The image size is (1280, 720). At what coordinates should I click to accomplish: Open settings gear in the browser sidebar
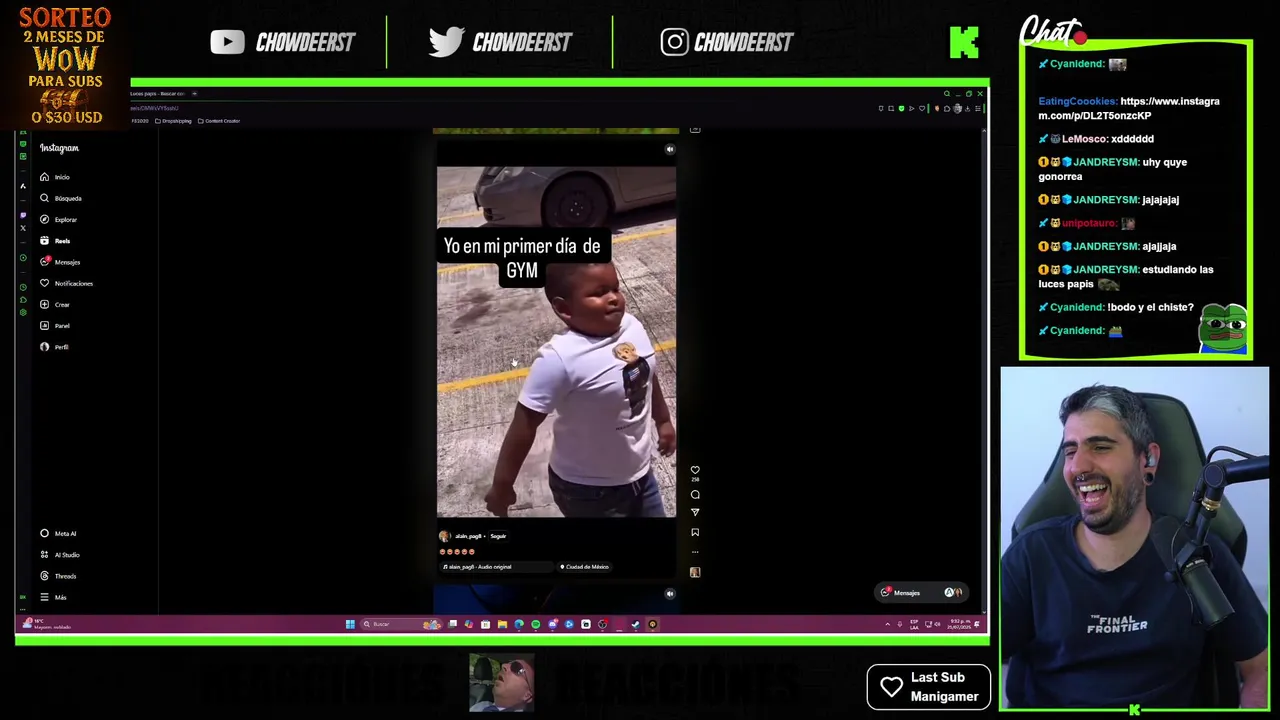point(23,311)
